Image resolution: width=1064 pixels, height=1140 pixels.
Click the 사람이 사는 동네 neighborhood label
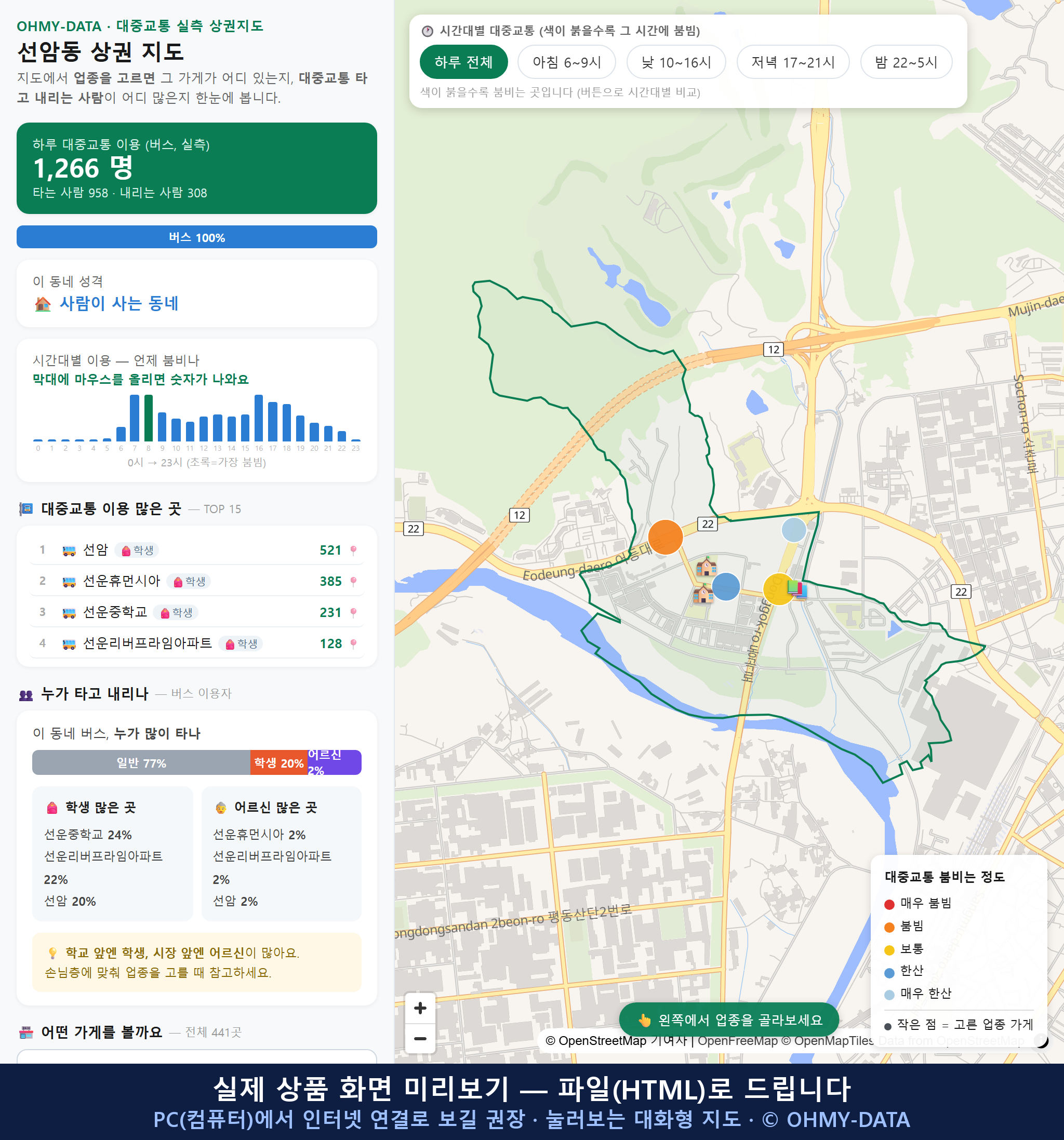[x=119, y=303]
